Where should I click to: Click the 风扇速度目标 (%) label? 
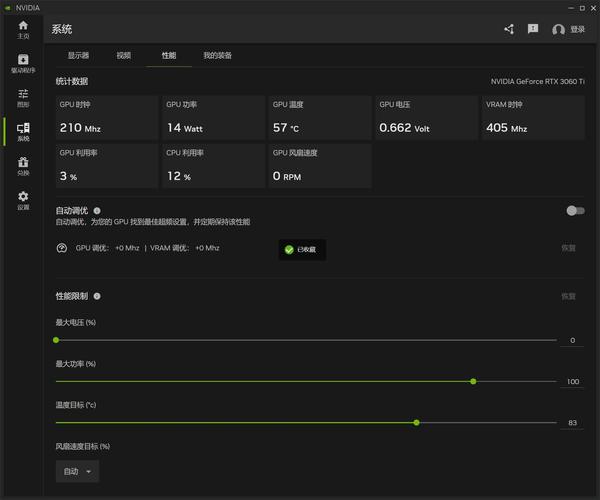83,446
